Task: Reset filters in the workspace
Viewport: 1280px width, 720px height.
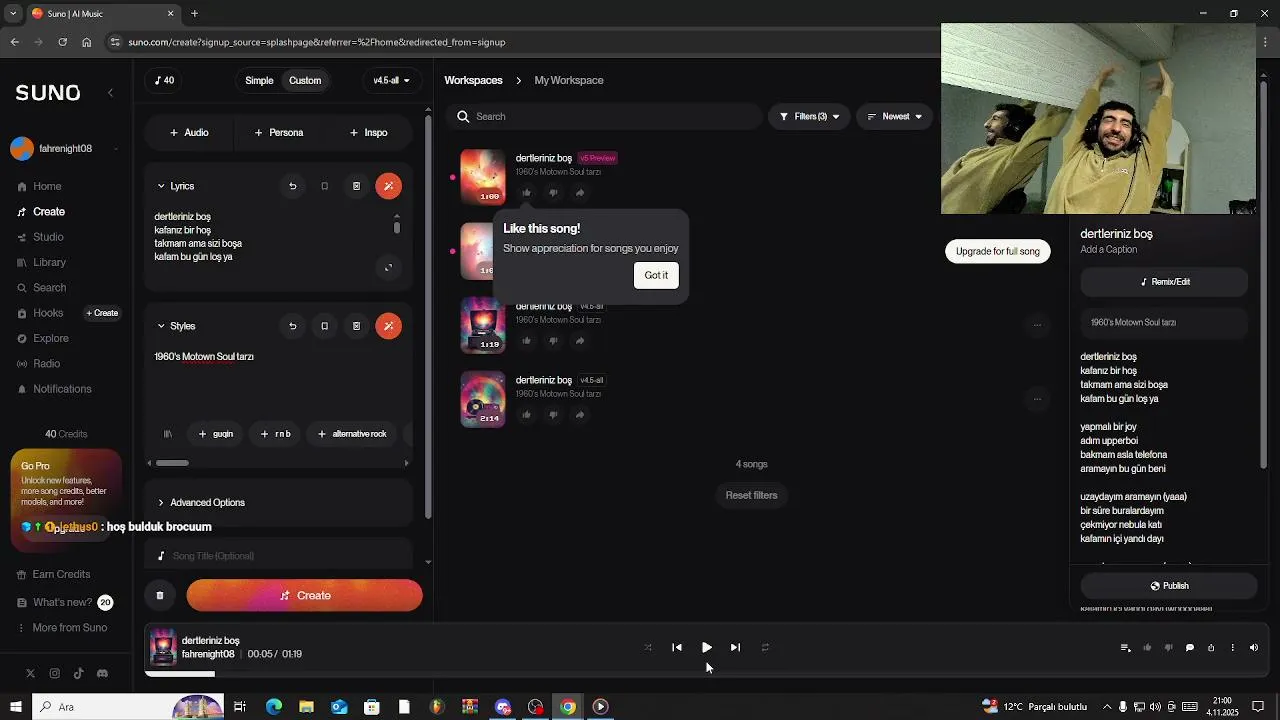Action: (751, 495)
